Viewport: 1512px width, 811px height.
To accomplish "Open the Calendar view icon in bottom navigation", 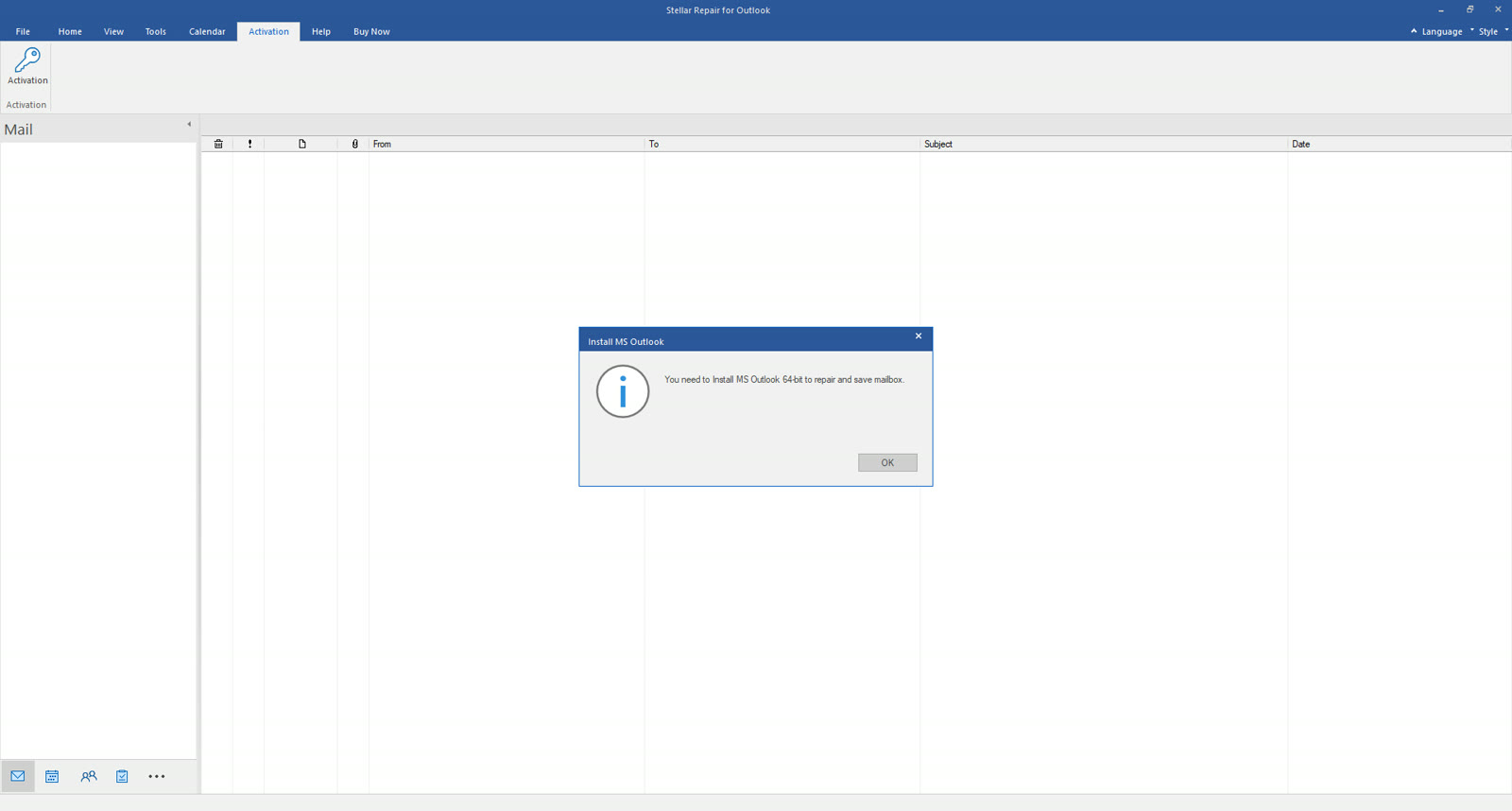I will [52, 776].
